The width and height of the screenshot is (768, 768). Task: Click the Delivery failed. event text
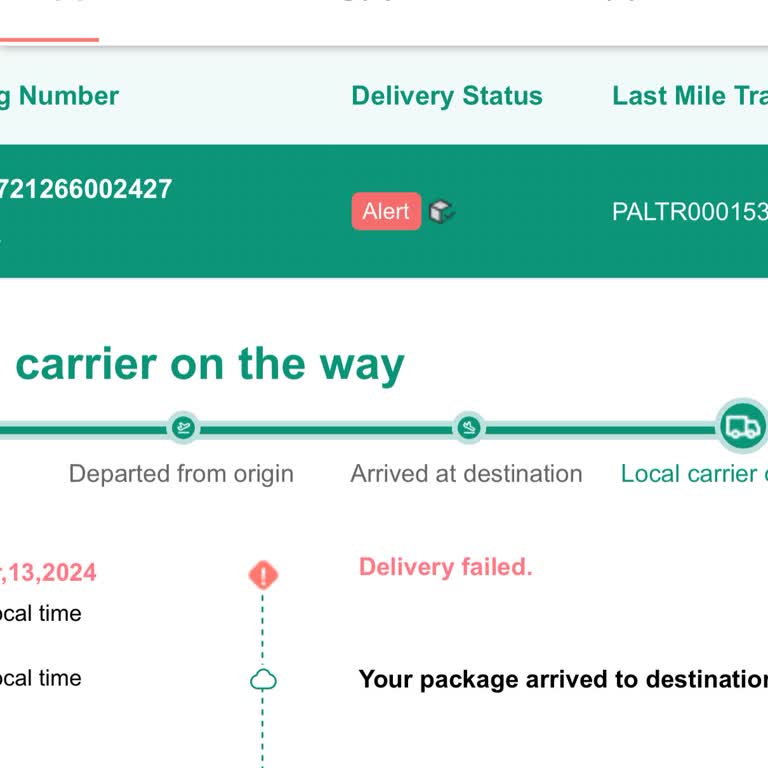(445, 567)
